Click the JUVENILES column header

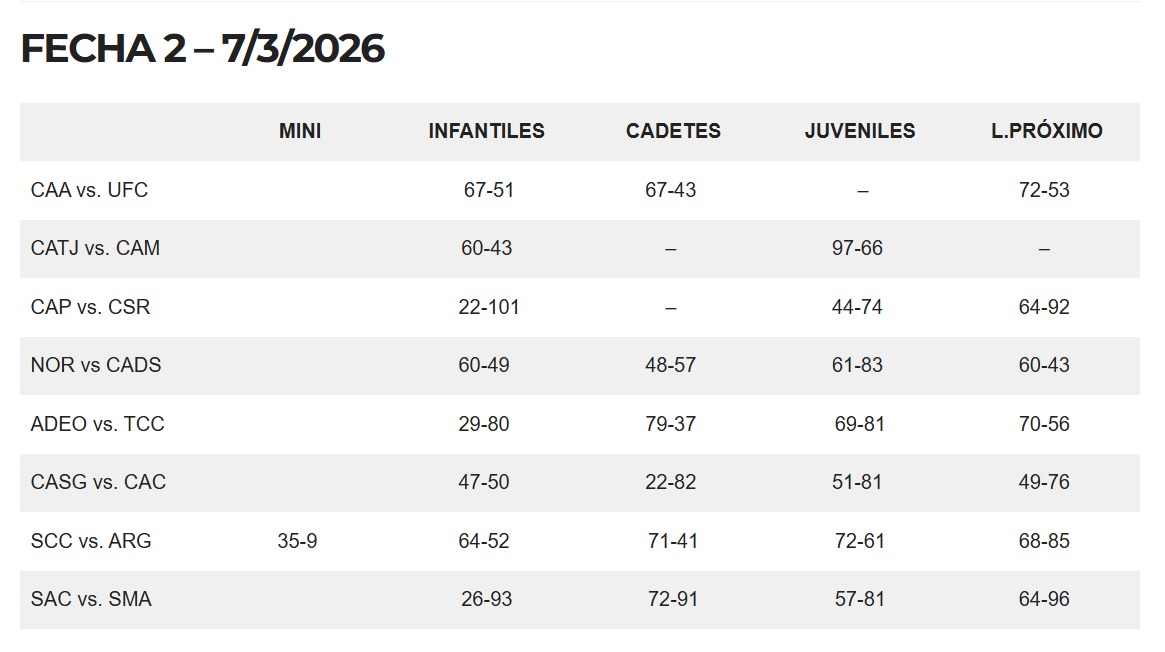pos(860,131)
